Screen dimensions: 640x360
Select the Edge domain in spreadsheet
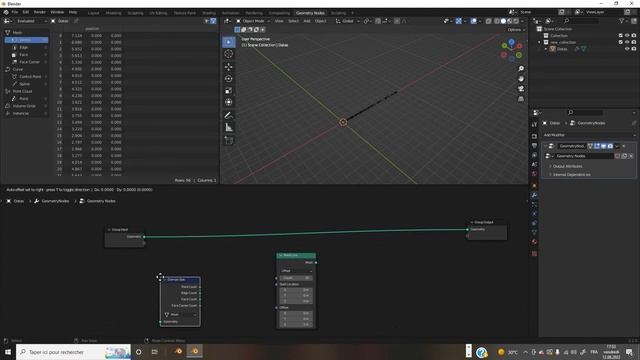tap(27, 47)
